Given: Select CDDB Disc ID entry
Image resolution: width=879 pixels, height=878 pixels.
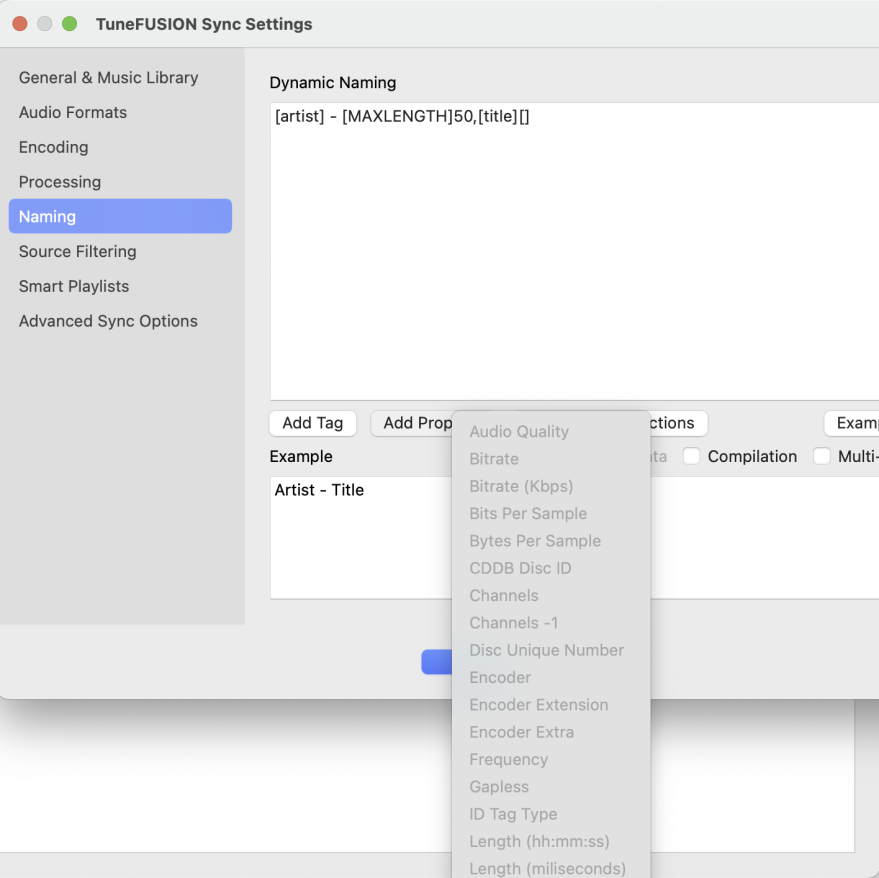Looking at the screenshot, I should [x=551, y=569].
